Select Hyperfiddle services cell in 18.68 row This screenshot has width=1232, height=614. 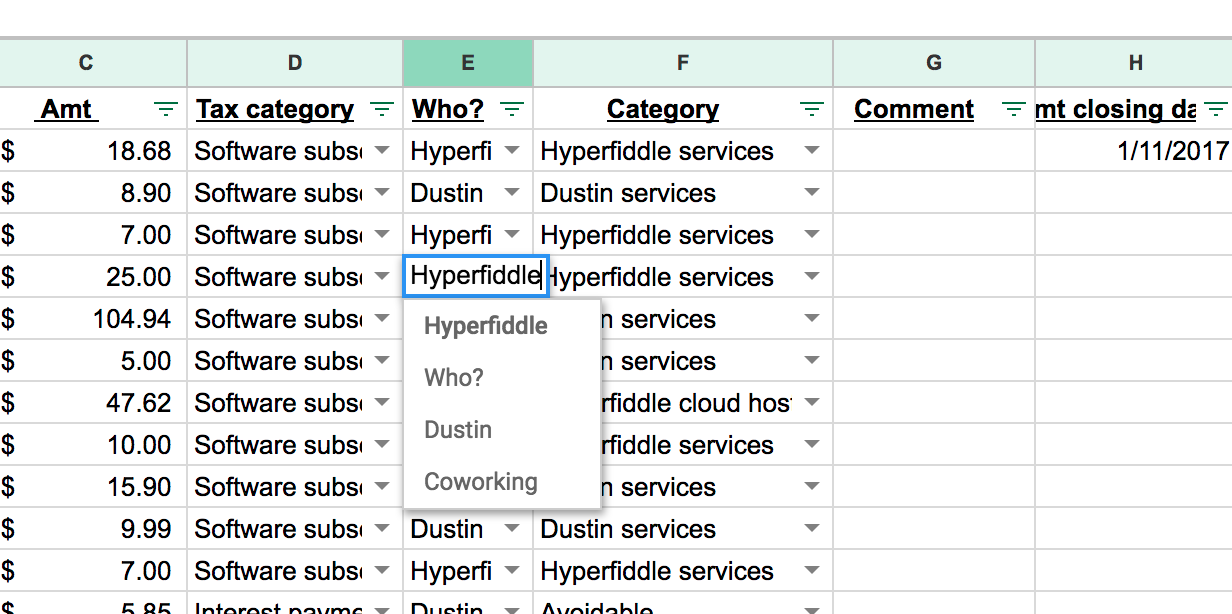(683, 151)
